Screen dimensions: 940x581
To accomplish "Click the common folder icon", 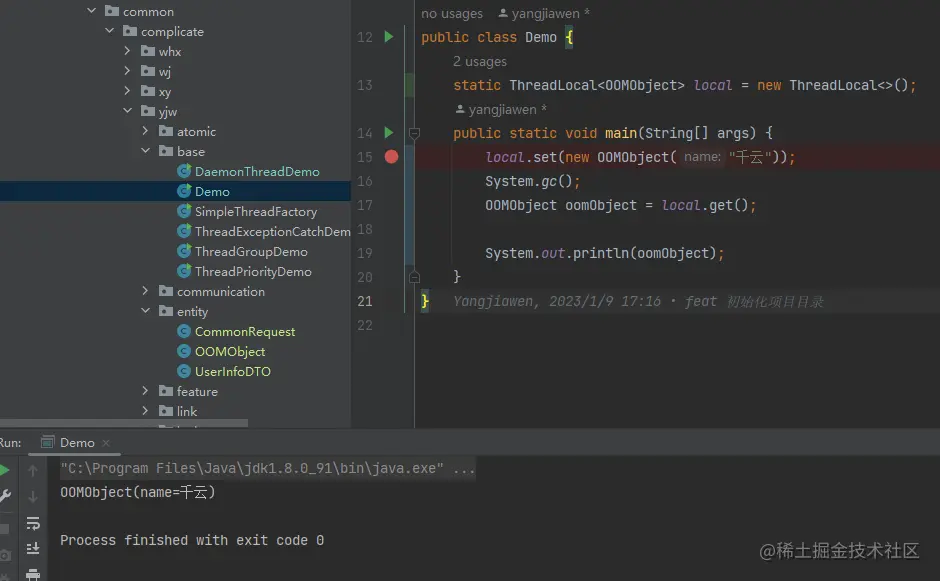I will (x=112, y=11).
